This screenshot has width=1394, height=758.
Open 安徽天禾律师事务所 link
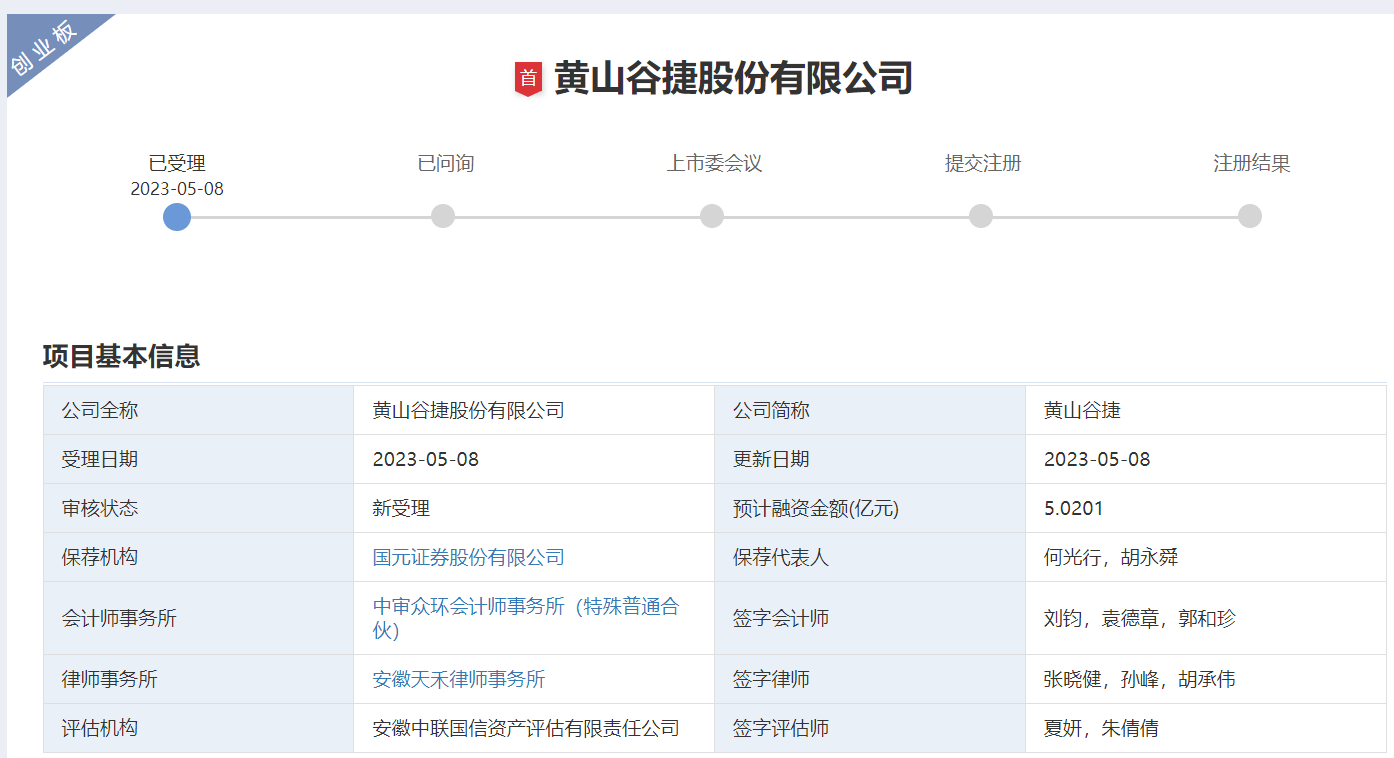tap(459, 679)
